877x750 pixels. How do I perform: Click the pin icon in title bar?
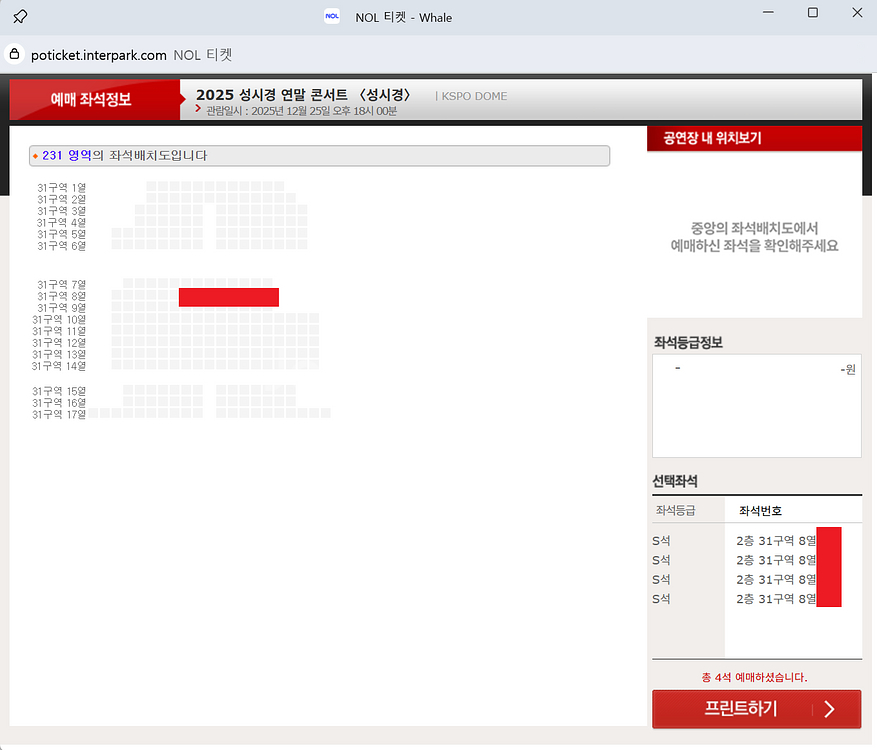[x=20, y=16]
